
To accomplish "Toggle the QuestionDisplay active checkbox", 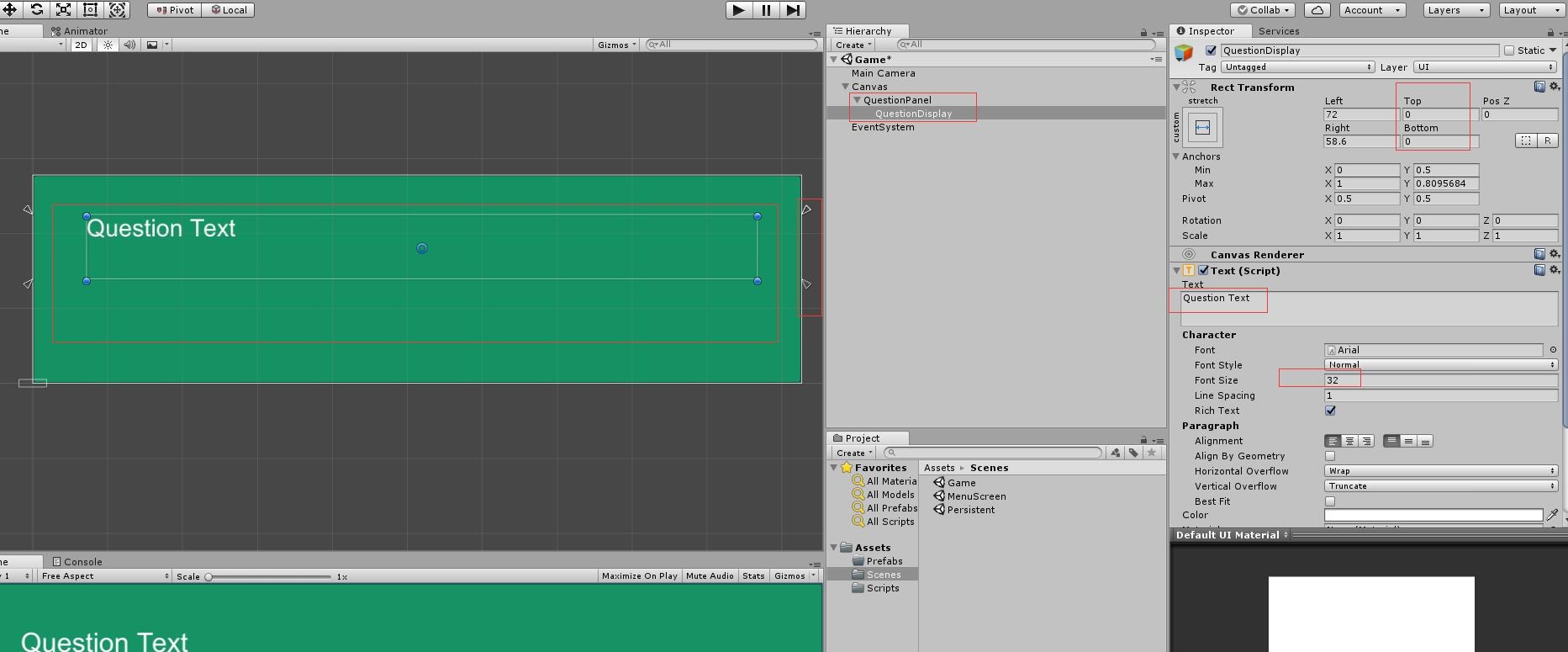I will [1211, 50].
